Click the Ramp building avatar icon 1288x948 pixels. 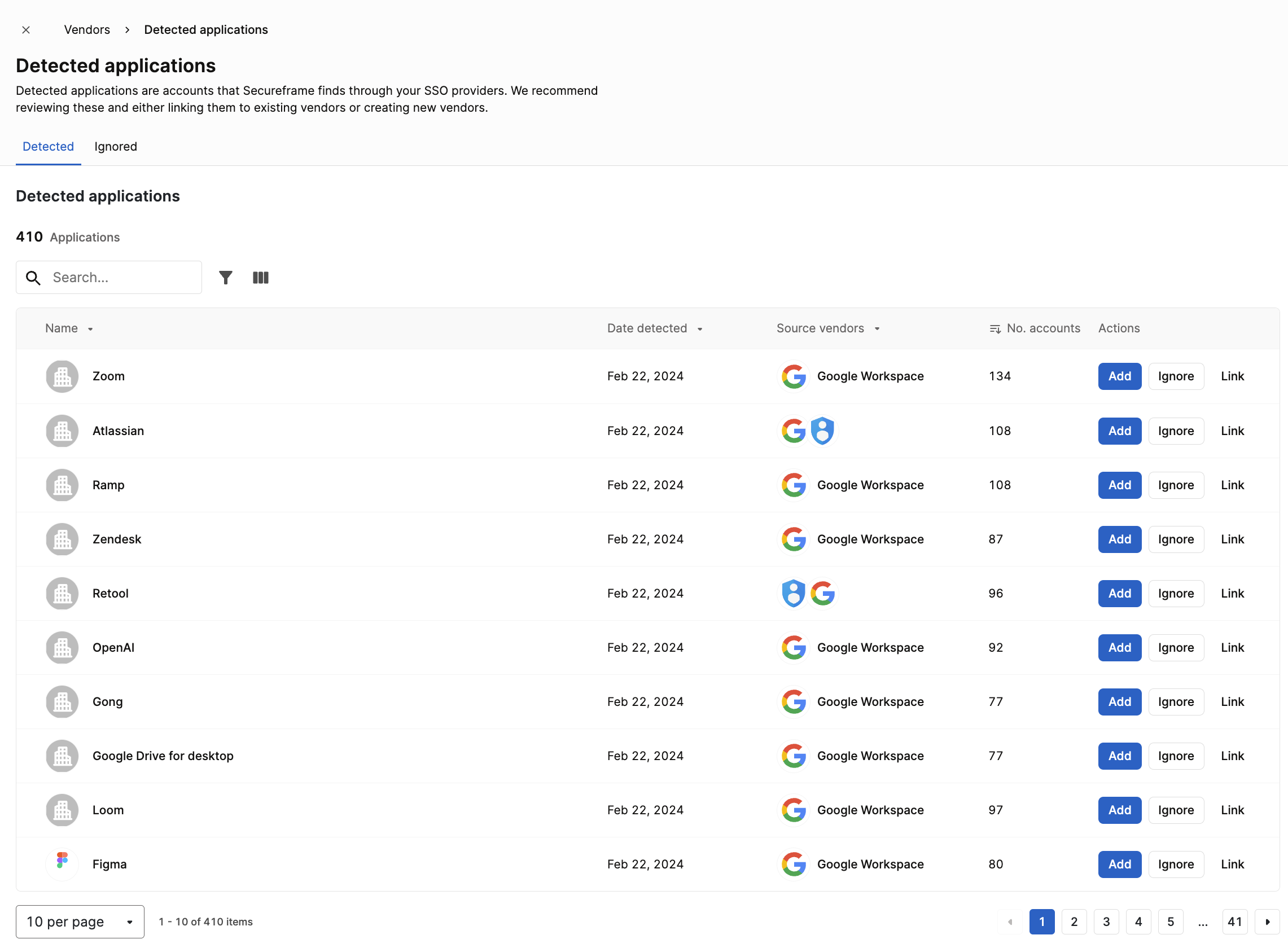click(62, 485)
